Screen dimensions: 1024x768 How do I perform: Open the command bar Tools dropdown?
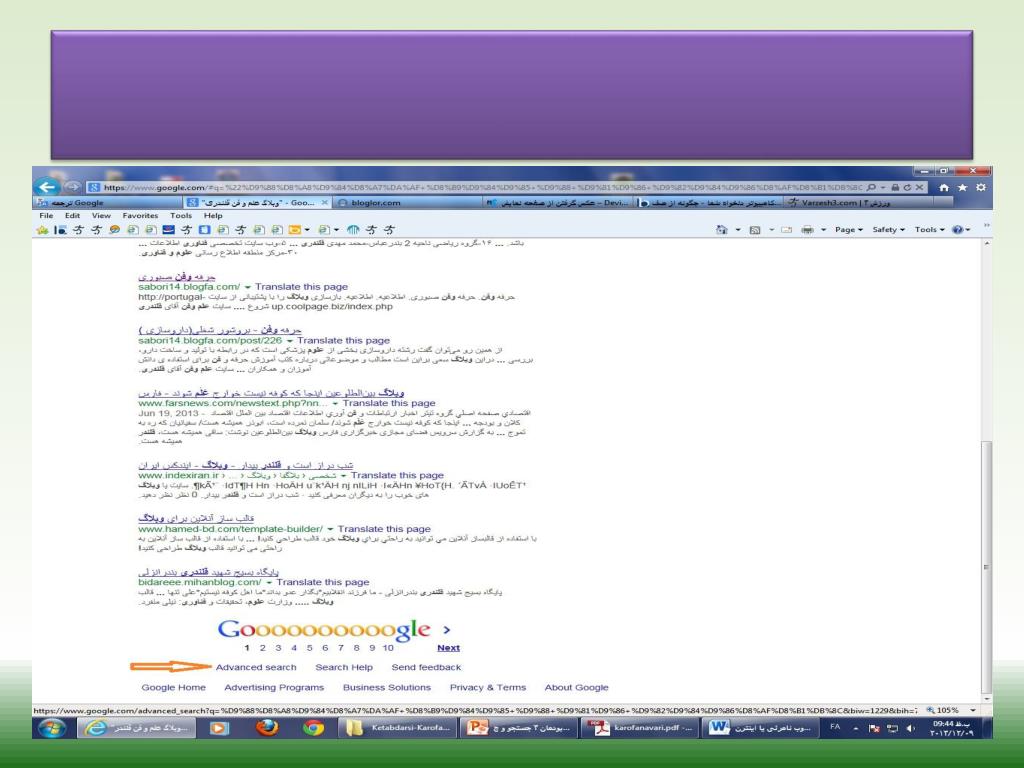(x=930, y=230)
